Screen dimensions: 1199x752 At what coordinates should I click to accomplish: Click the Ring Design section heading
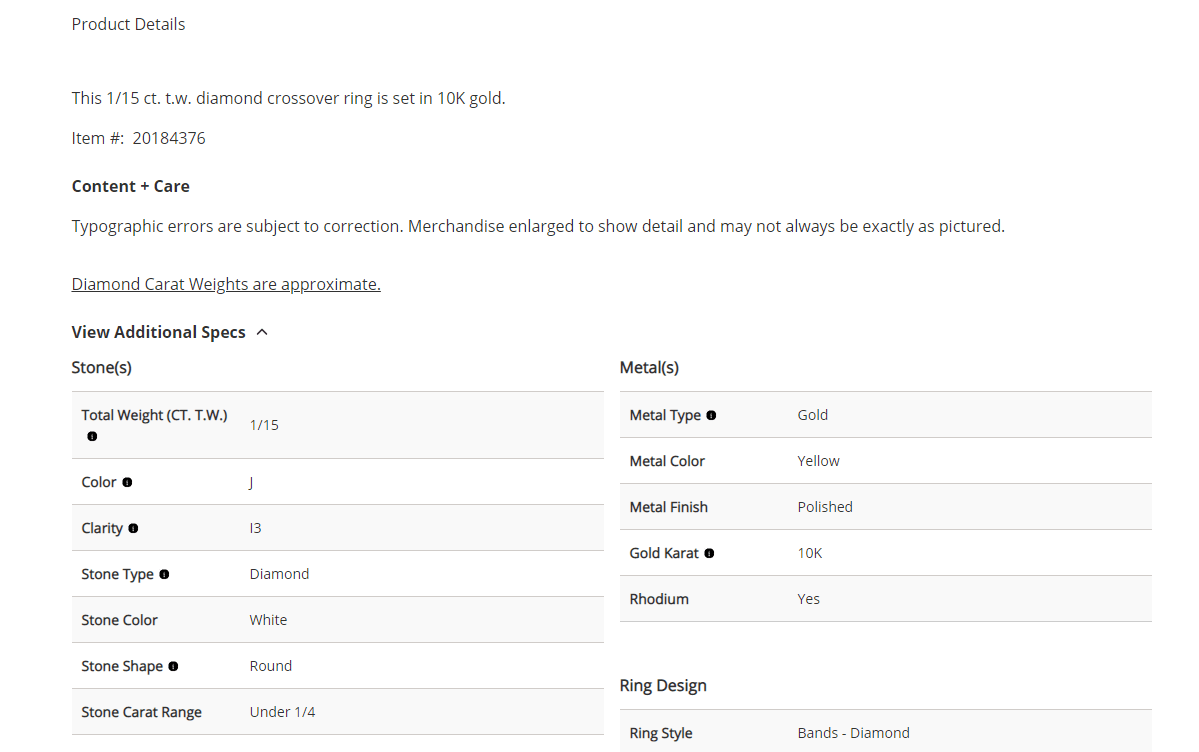663,685
